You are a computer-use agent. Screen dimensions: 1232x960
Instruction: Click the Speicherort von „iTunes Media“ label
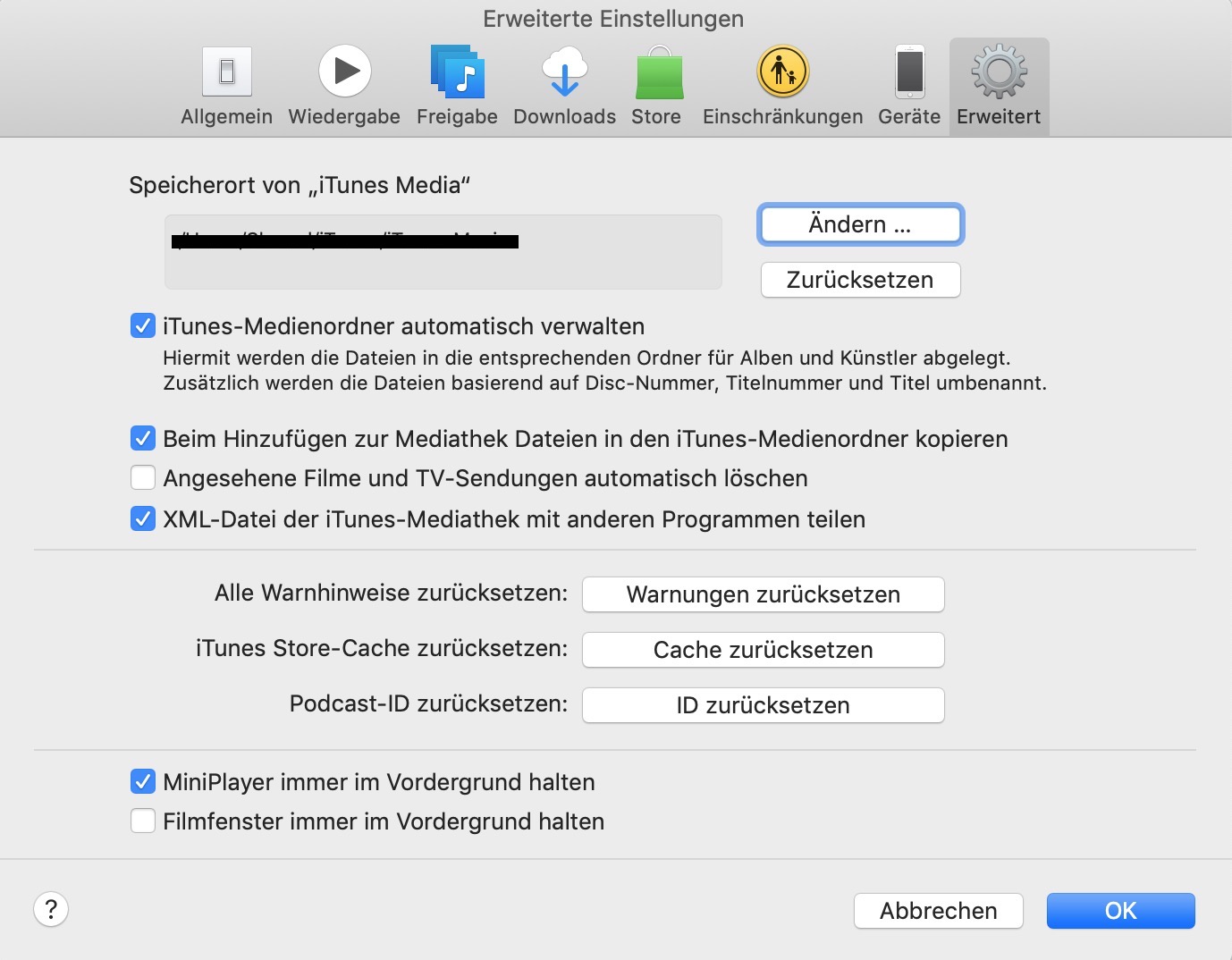click(300, 185)
